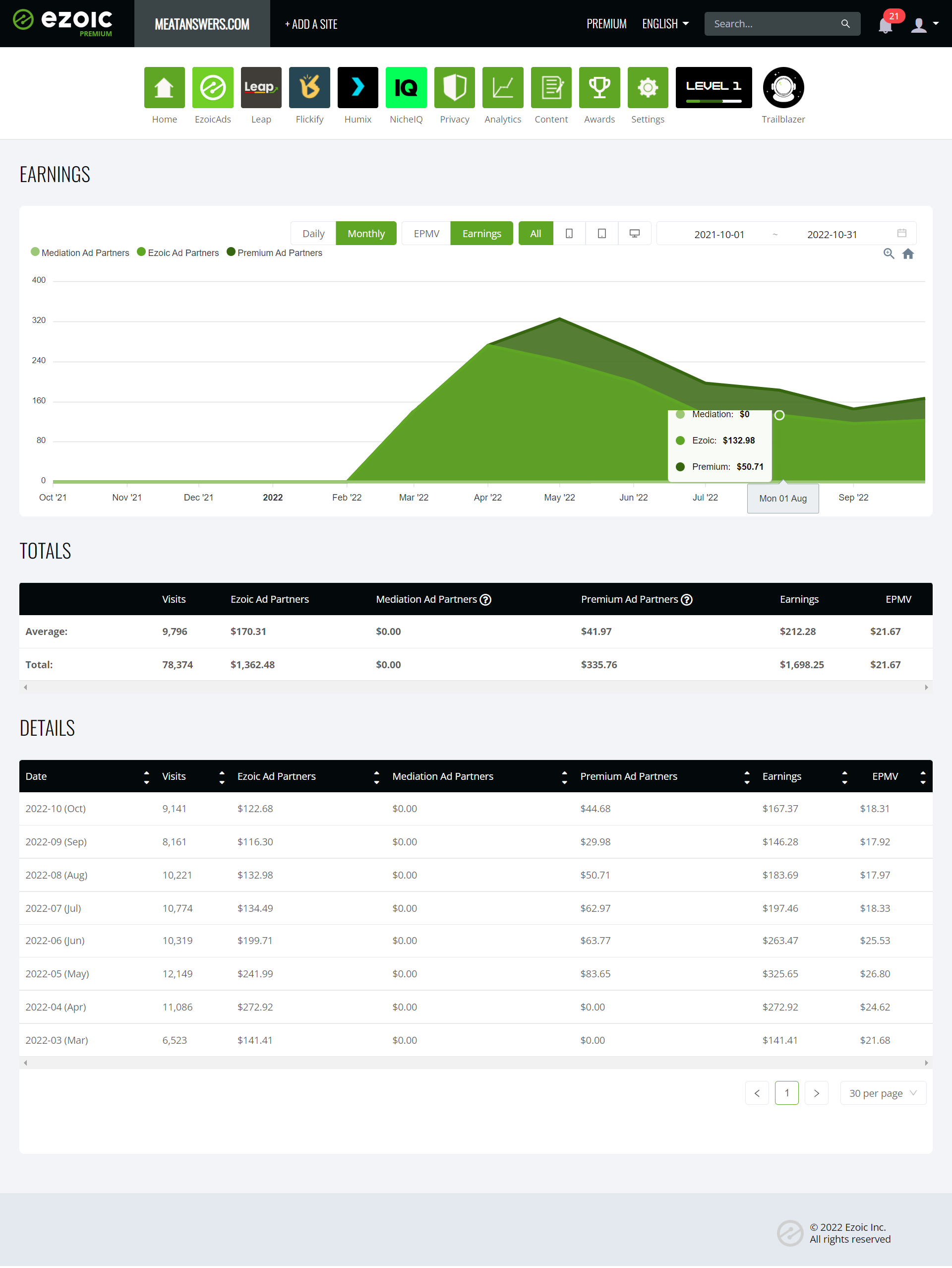
Task: Open the Awards trophy icon
Action: [x=600, y=88]
